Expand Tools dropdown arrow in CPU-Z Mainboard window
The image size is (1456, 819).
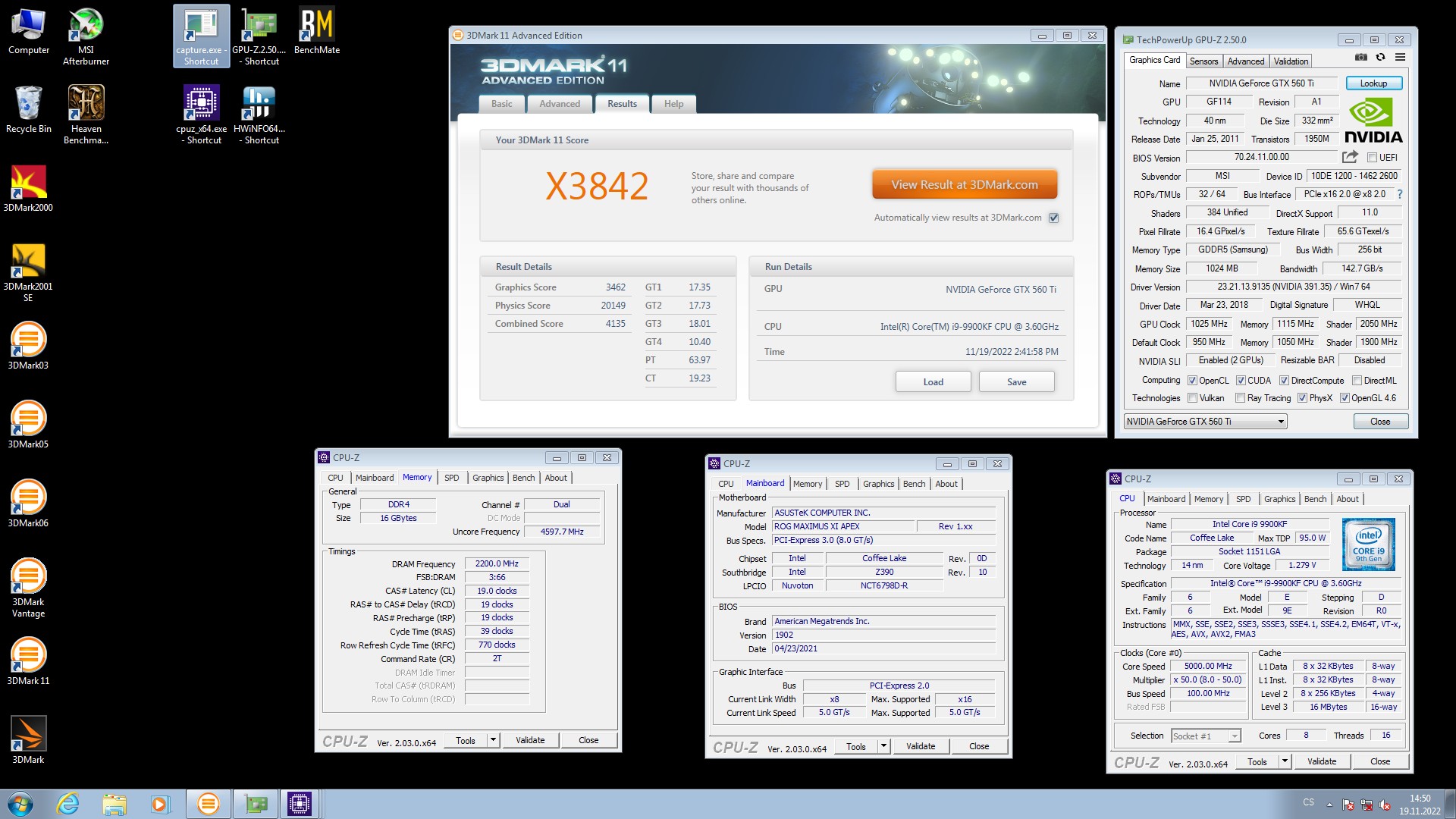(883, 746)
